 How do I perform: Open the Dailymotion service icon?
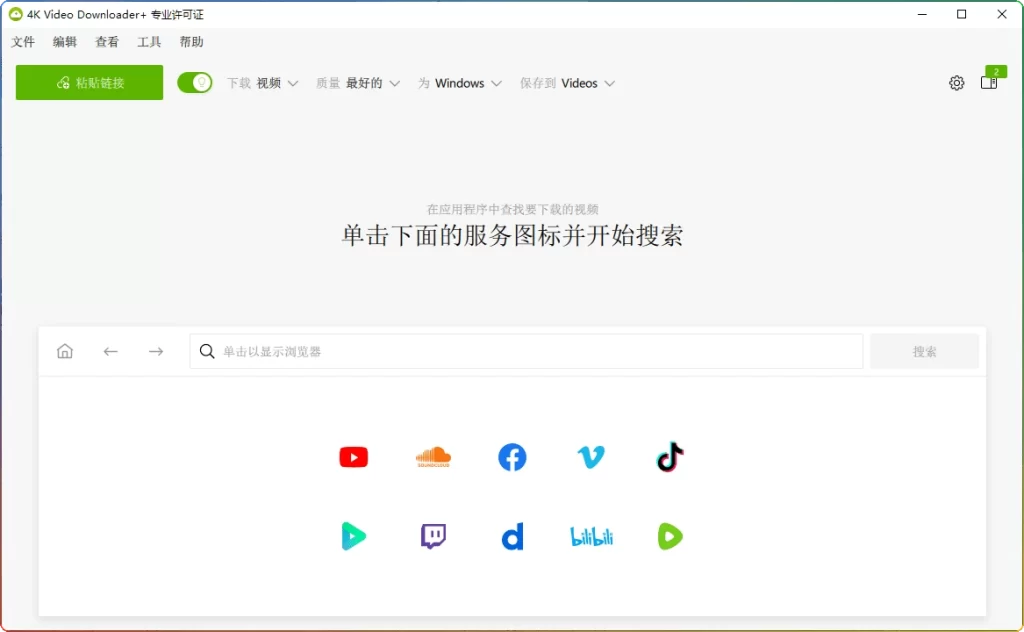click(512, 536)
